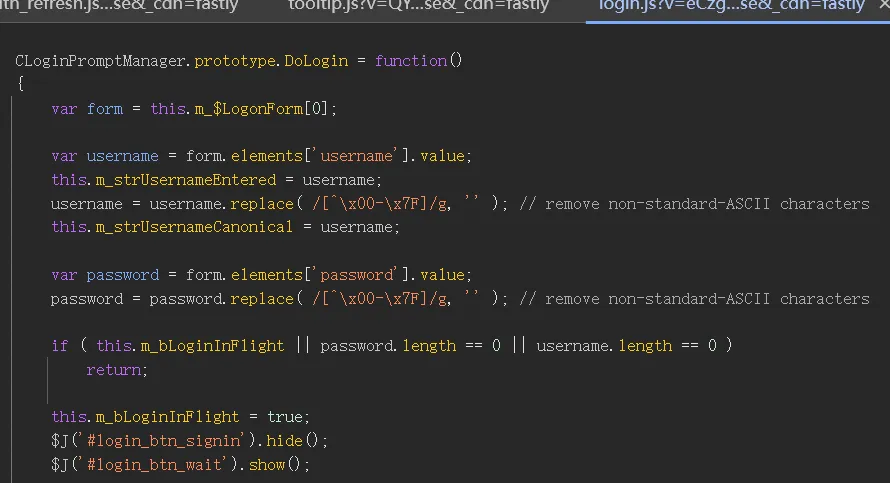Click the comment on the password.replace line
The height and width of the screenshot is (483, 890).
tap(694, 299)
